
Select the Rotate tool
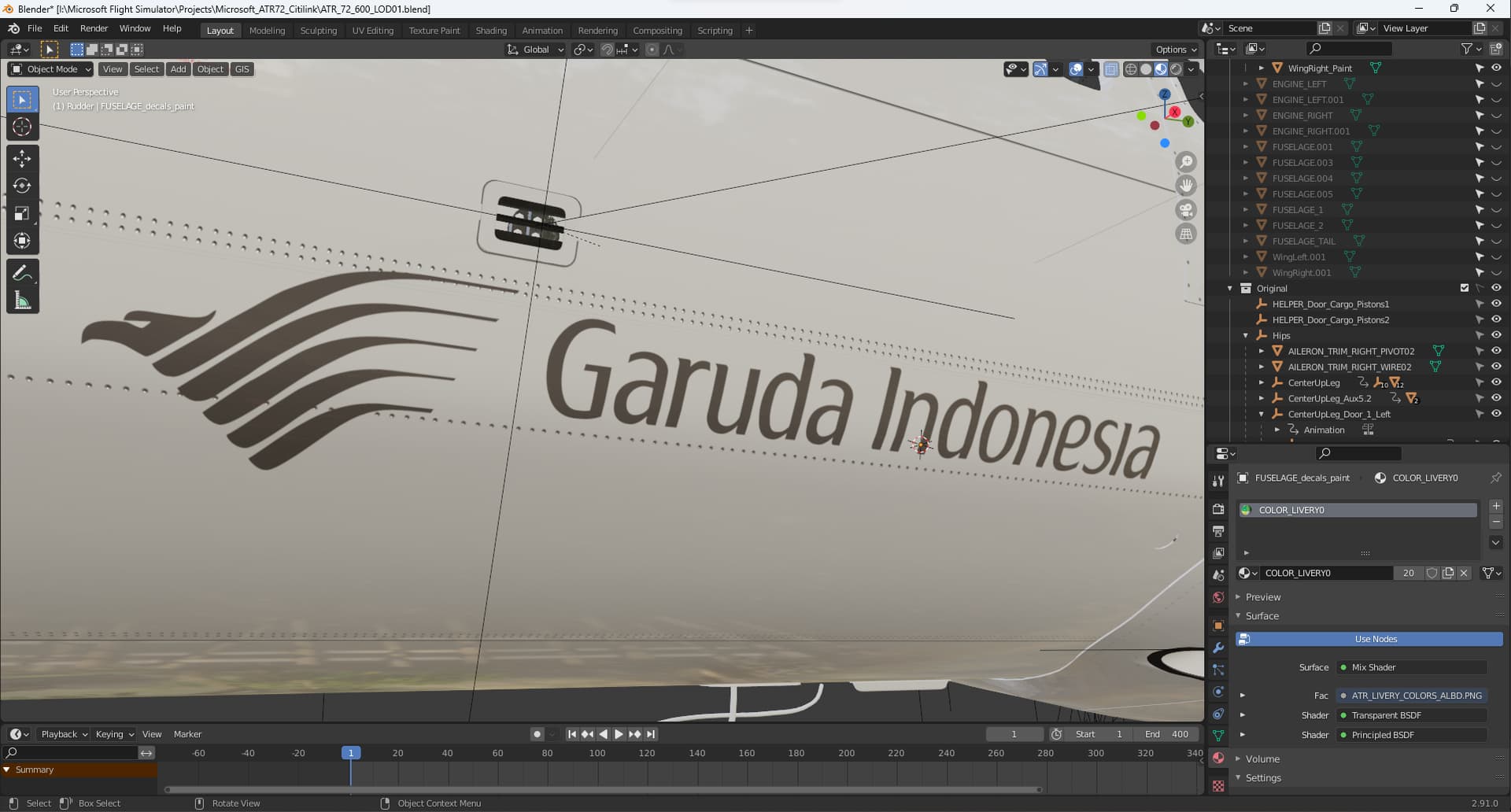click(22, 186)
